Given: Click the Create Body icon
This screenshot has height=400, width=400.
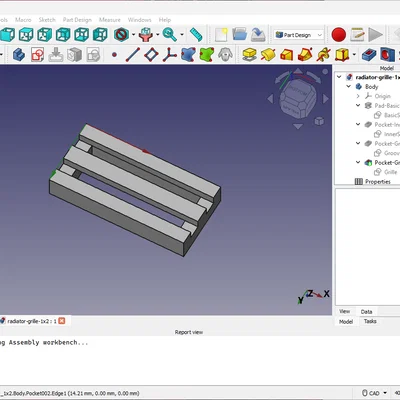Looking at the screenshot, I should point(19,54).
